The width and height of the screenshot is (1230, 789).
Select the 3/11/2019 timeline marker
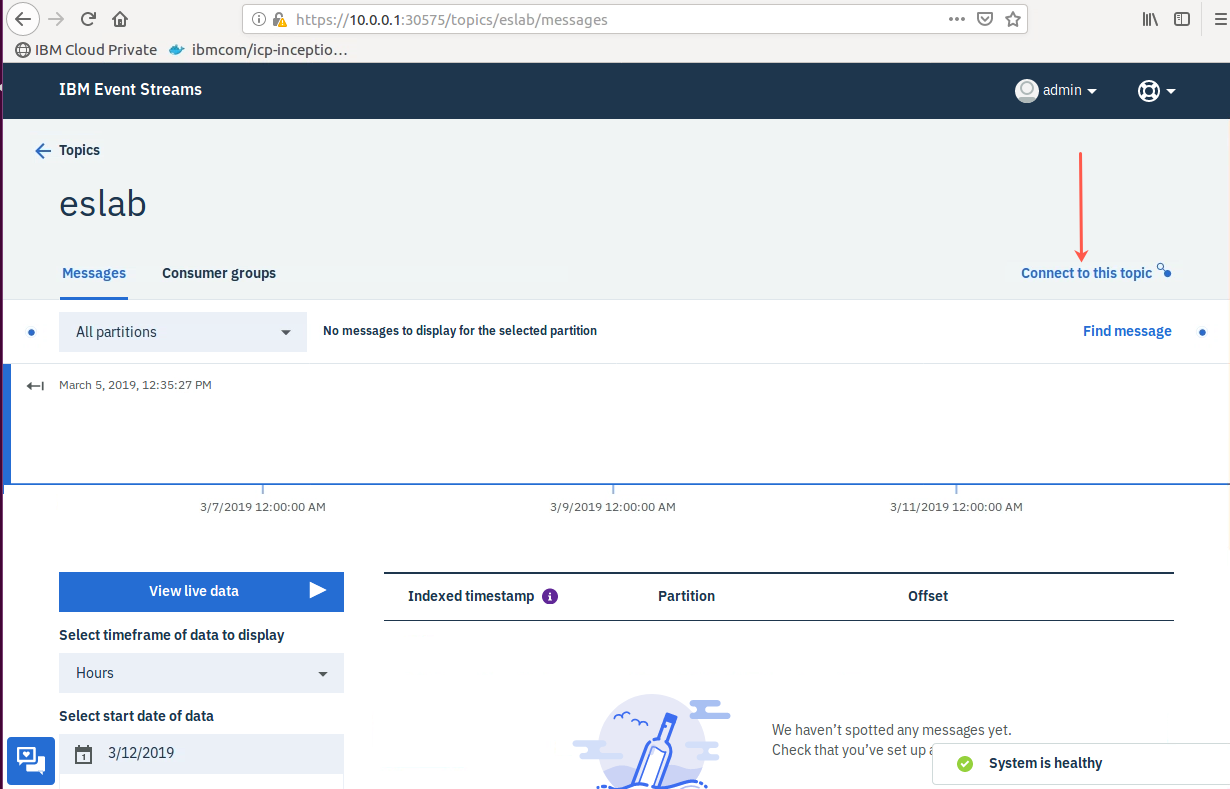(956, 507)
